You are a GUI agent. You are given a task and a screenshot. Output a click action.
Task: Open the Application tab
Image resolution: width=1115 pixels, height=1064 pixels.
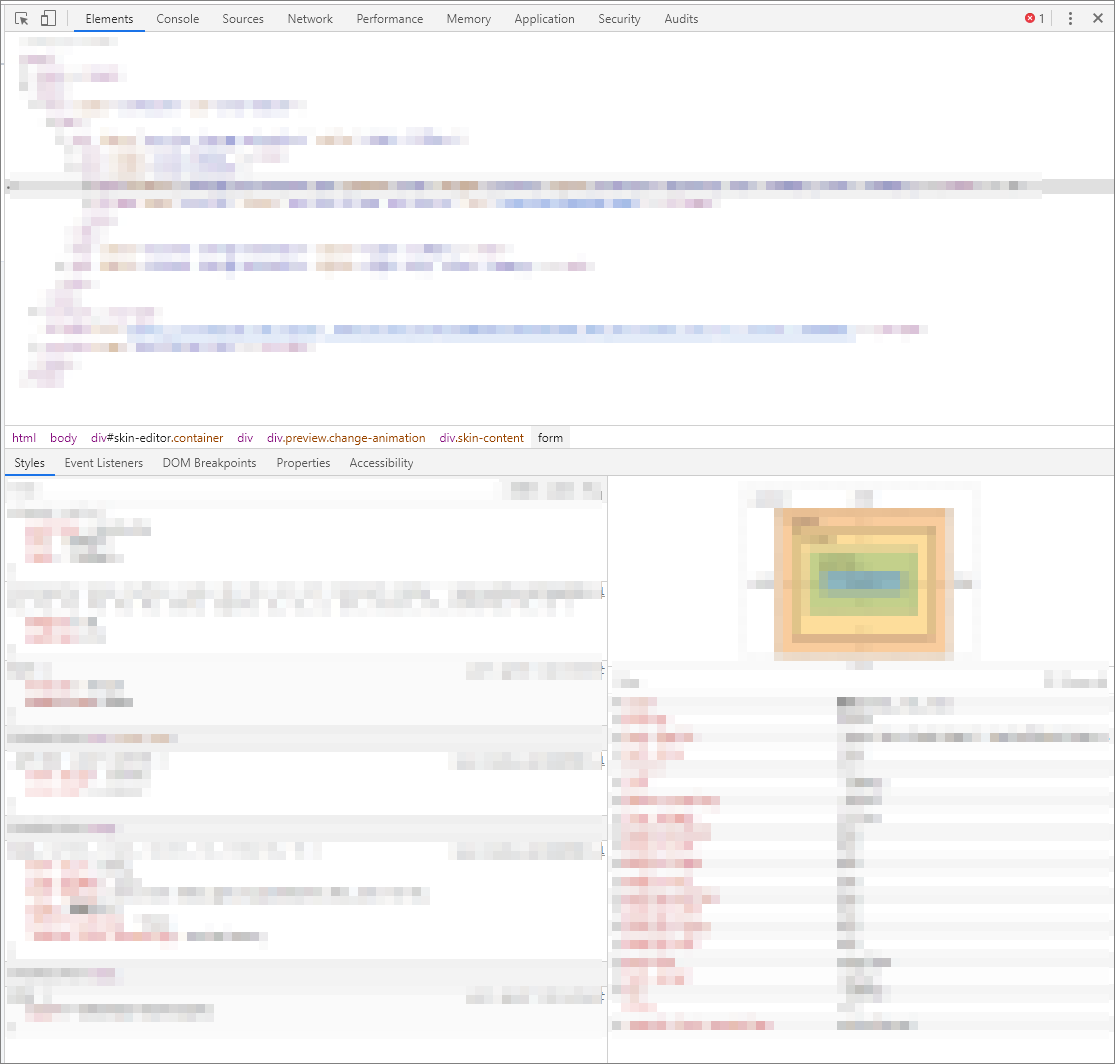[545, 19]
